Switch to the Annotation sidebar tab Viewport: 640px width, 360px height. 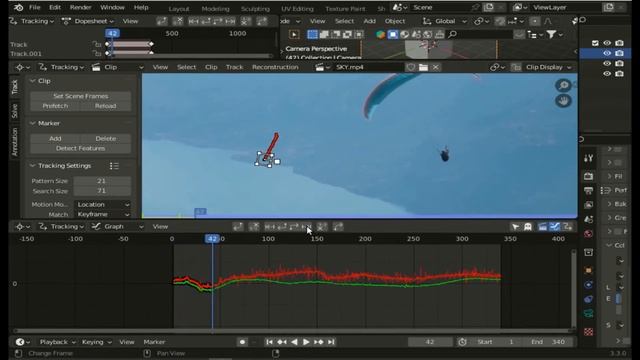[x=15, y=142]
